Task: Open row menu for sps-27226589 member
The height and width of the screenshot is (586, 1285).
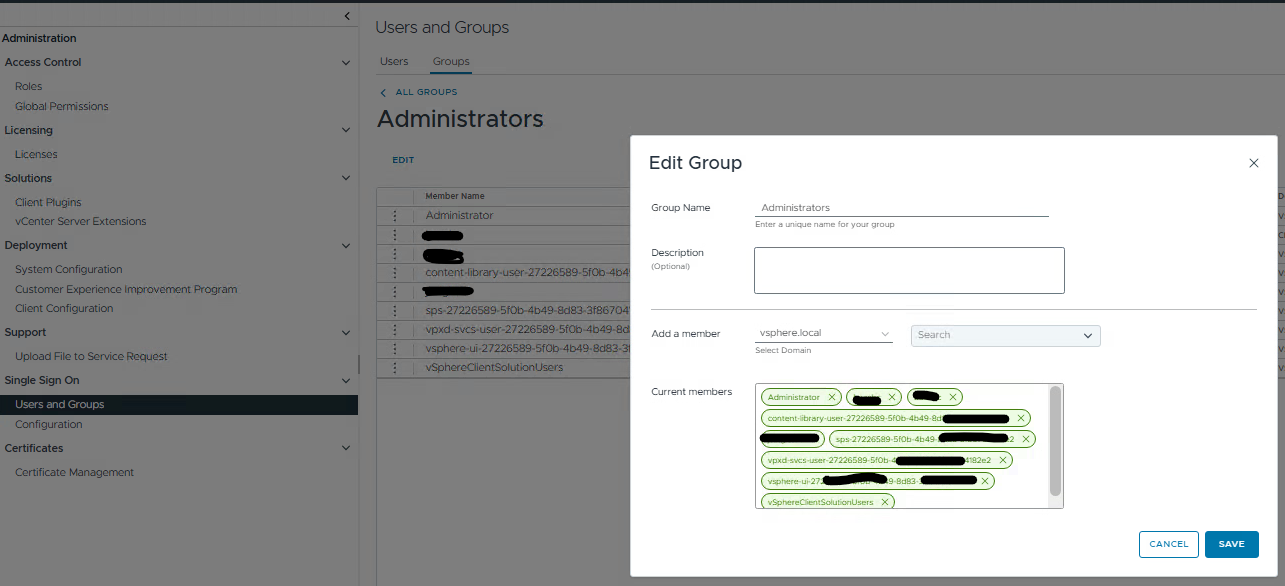Action: pos(395,310)
